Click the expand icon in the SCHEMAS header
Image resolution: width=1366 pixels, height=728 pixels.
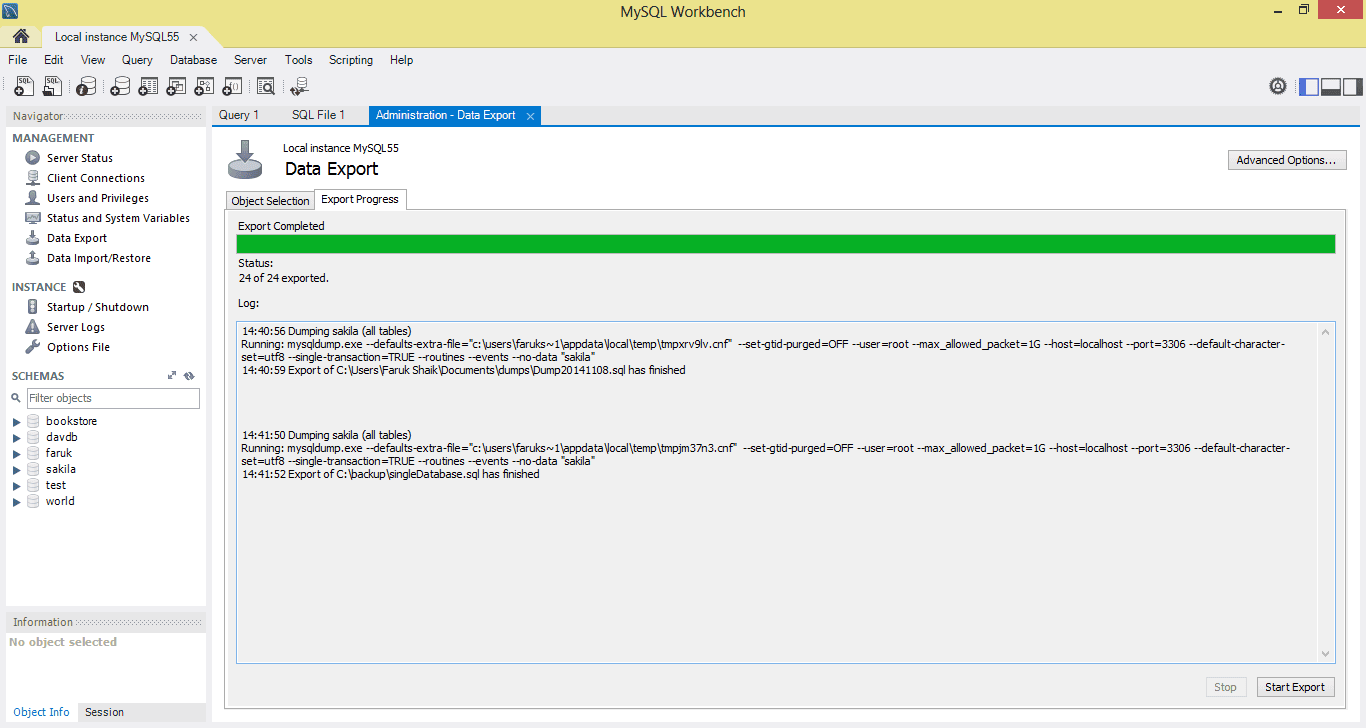click(x=172, y=376)
